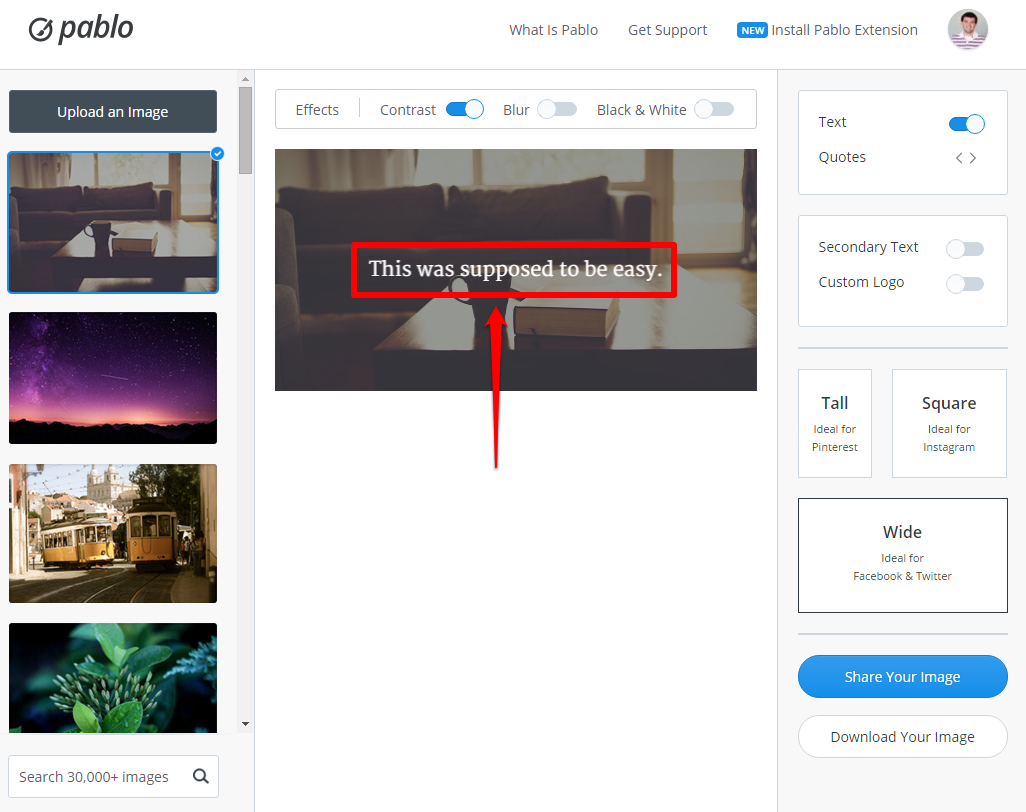Image resolution: width=1026 pixels, height=812 pixels.
Task: Select the Wide Facebook & Twitter size
Action: pyautogui.click(x=902, y=556)
